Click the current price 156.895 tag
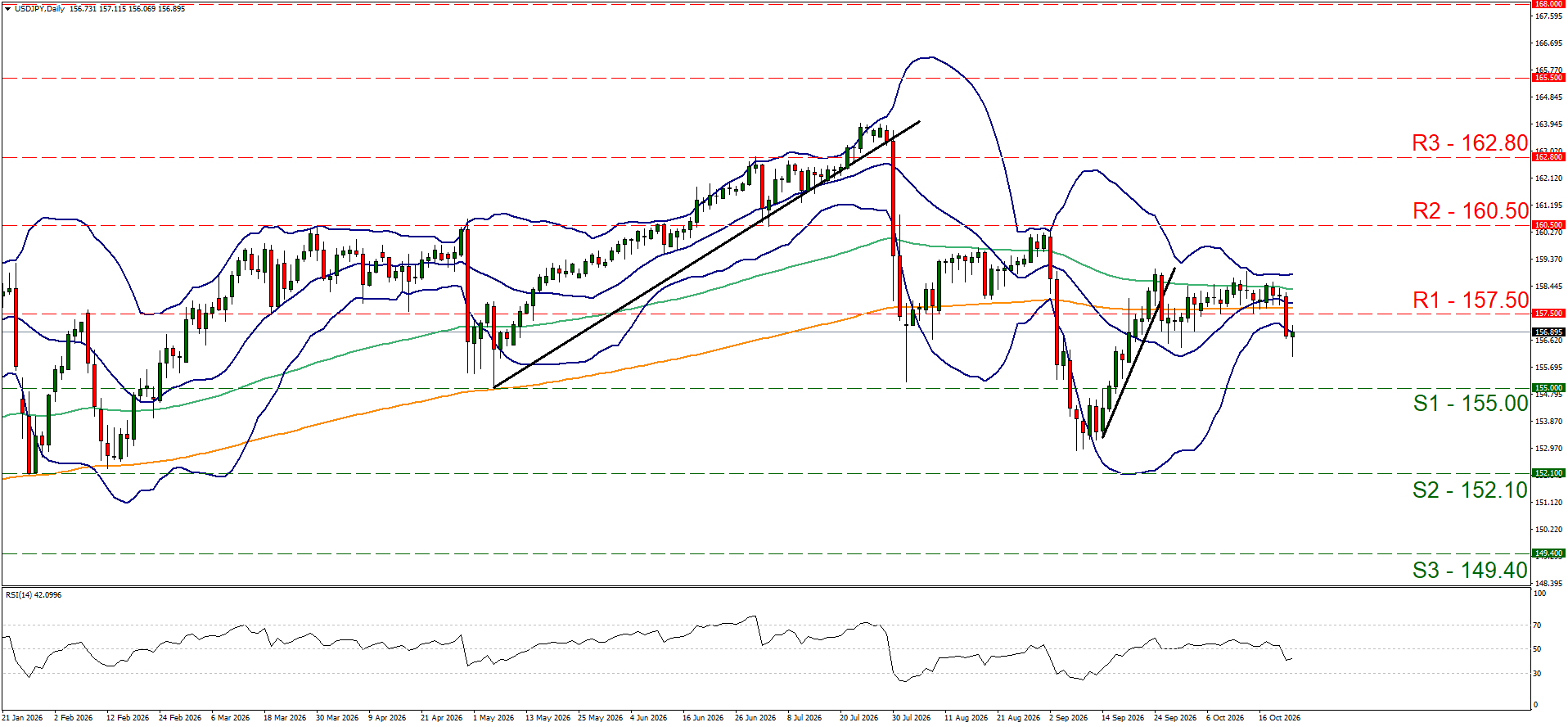 1548,332
